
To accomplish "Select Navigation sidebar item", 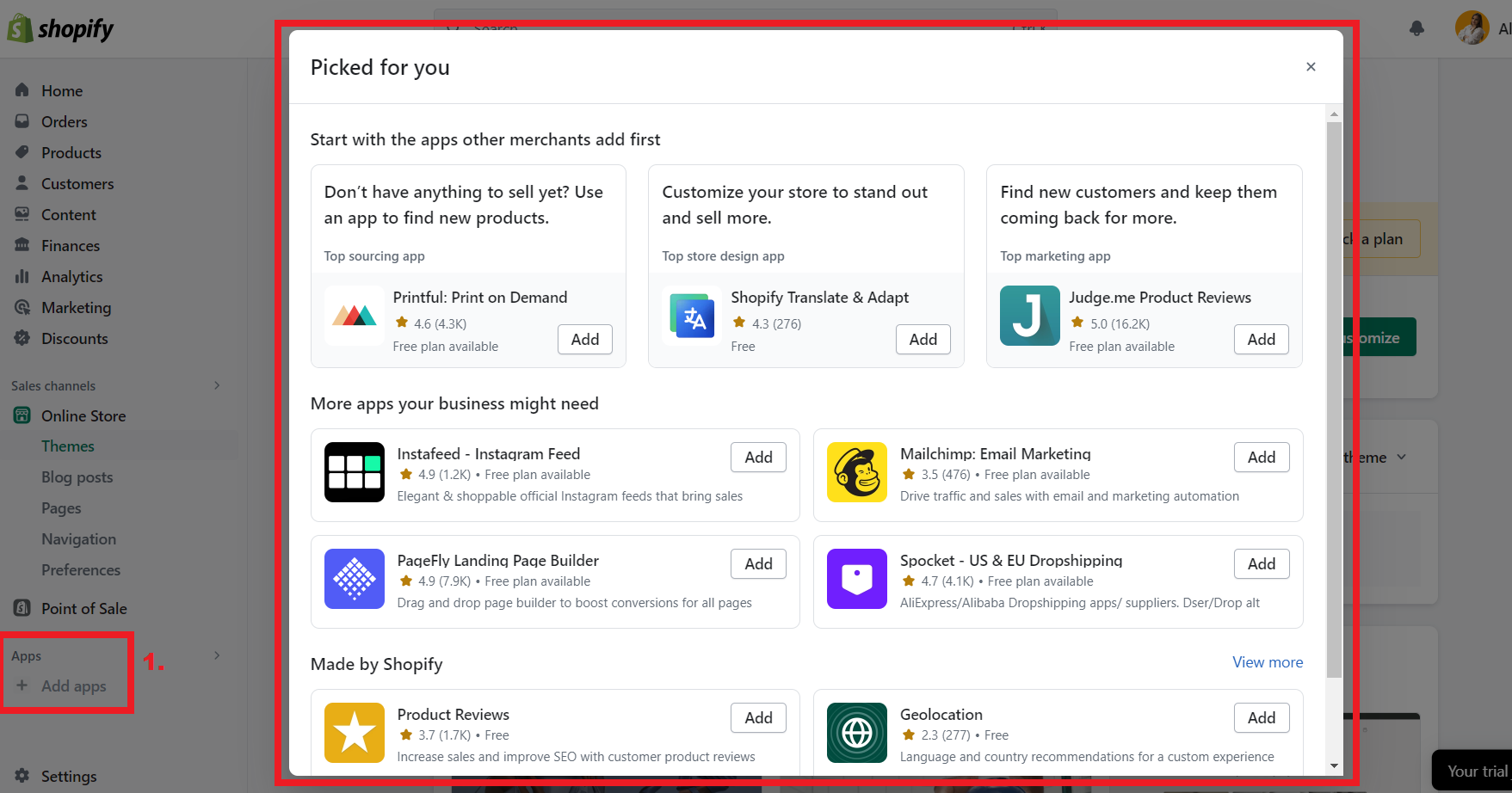I will pyautogui.click(x=78, y=539).
